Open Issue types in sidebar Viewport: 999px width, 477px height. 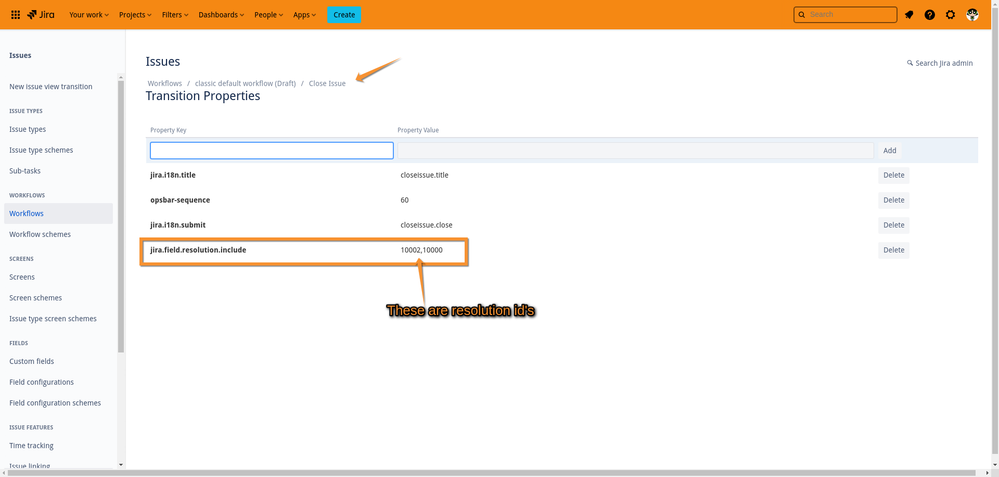27,129
